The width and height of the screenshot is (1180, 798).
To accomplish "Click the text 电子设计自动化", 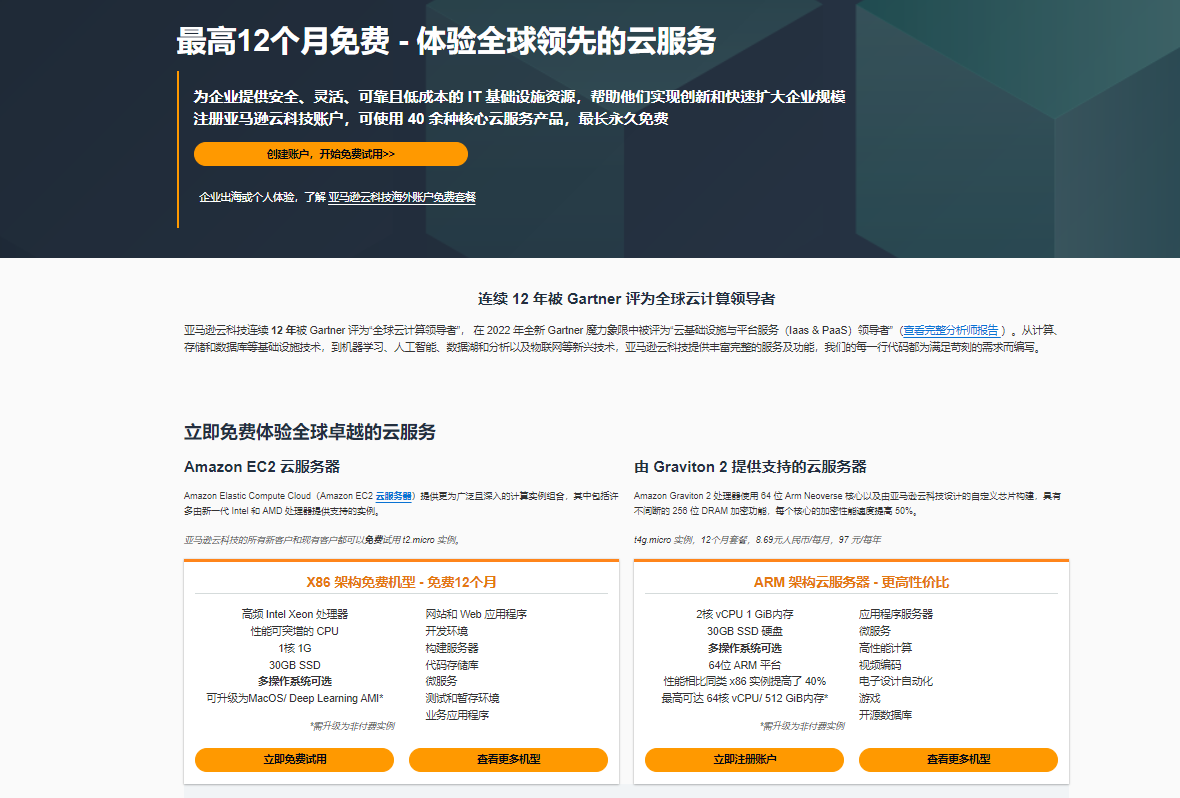I will [896, 681].
